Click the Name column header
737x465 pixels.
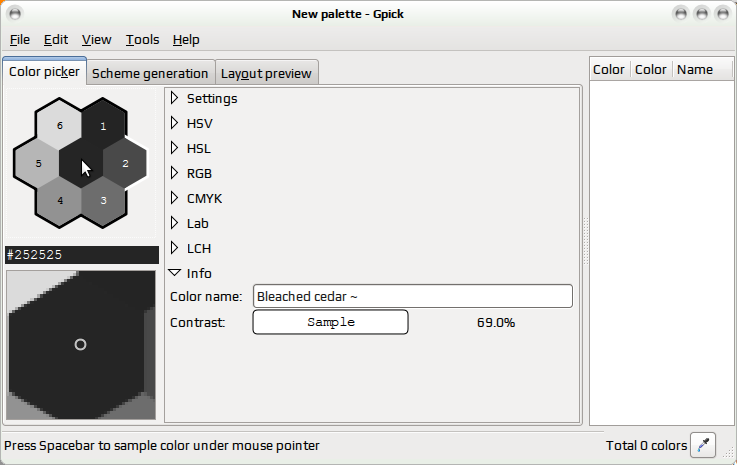coord(702,70)
